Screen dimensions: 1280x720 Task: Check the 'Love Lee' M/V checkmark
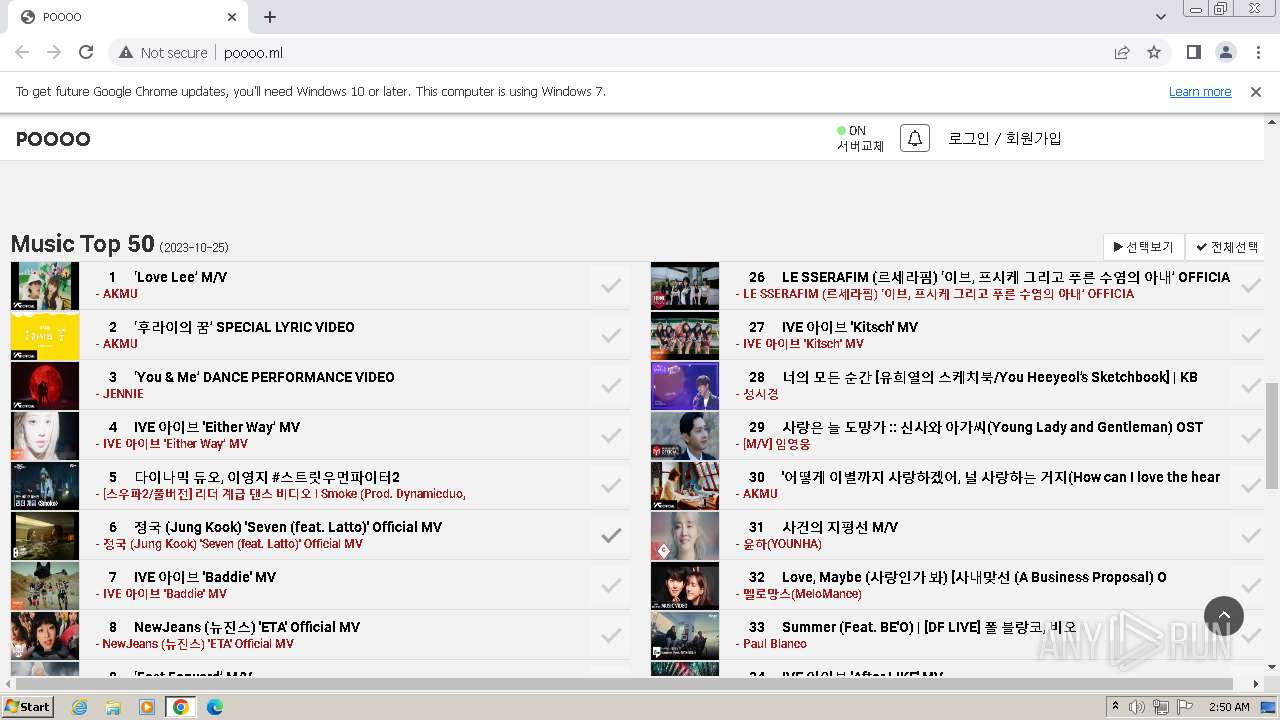click(611, 285)
